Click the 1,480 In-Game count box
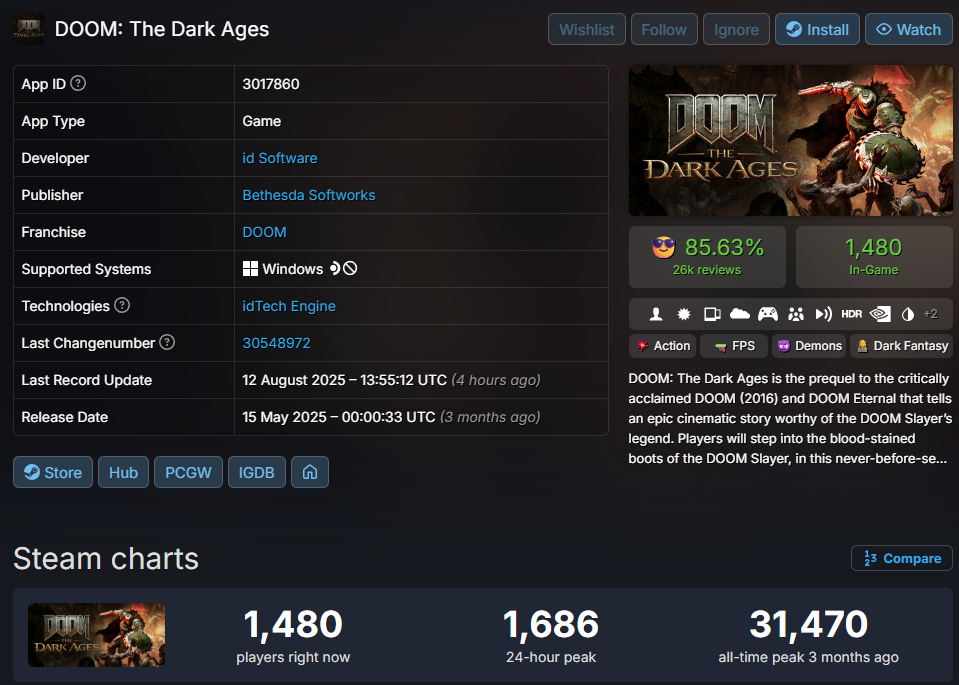This screenshot has height=685, width=959. [x=875, y=257]
